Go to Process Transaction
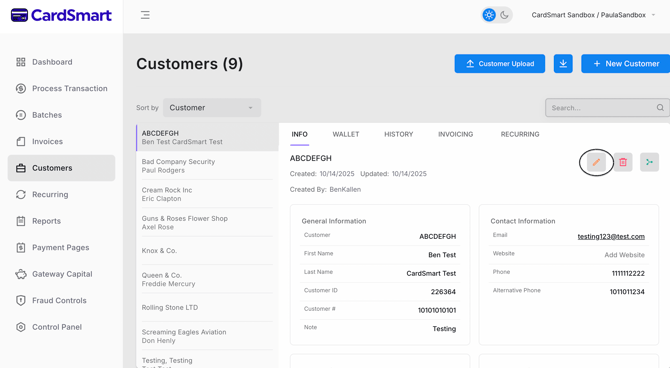The image size is (670, 368). [x=61, y=88]
